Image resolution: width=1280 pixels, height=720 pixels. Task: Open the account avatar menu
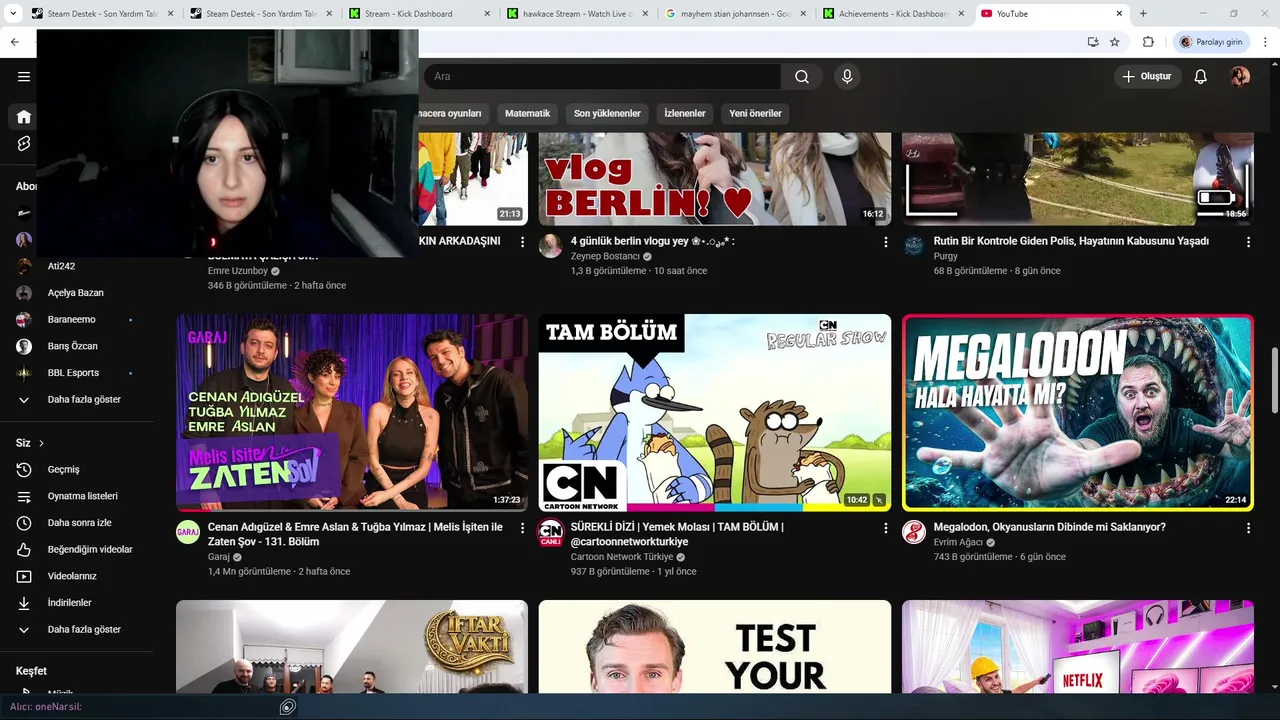click(1240, 76)
